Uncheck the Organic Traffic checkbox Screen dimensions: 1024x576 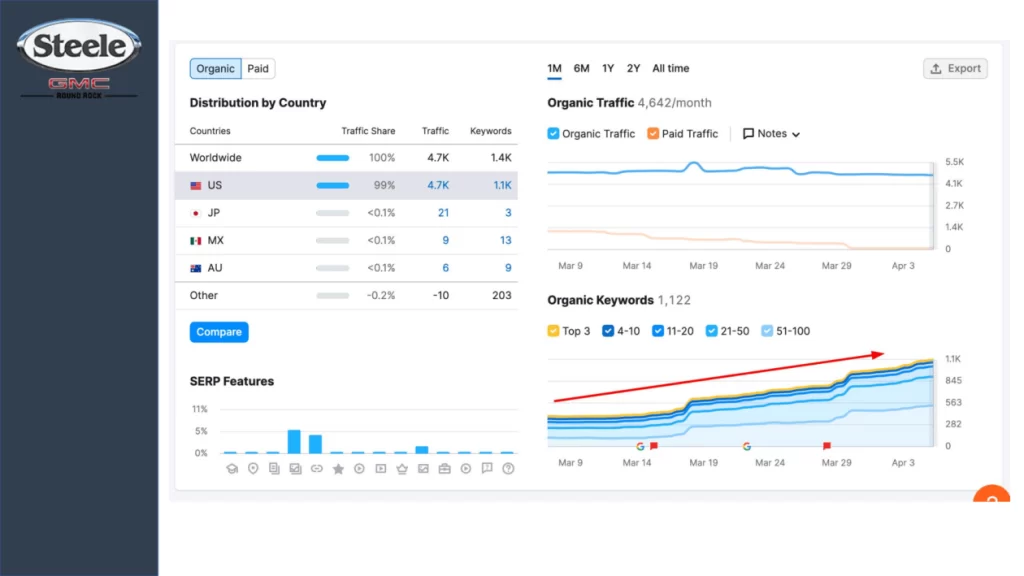553,133
